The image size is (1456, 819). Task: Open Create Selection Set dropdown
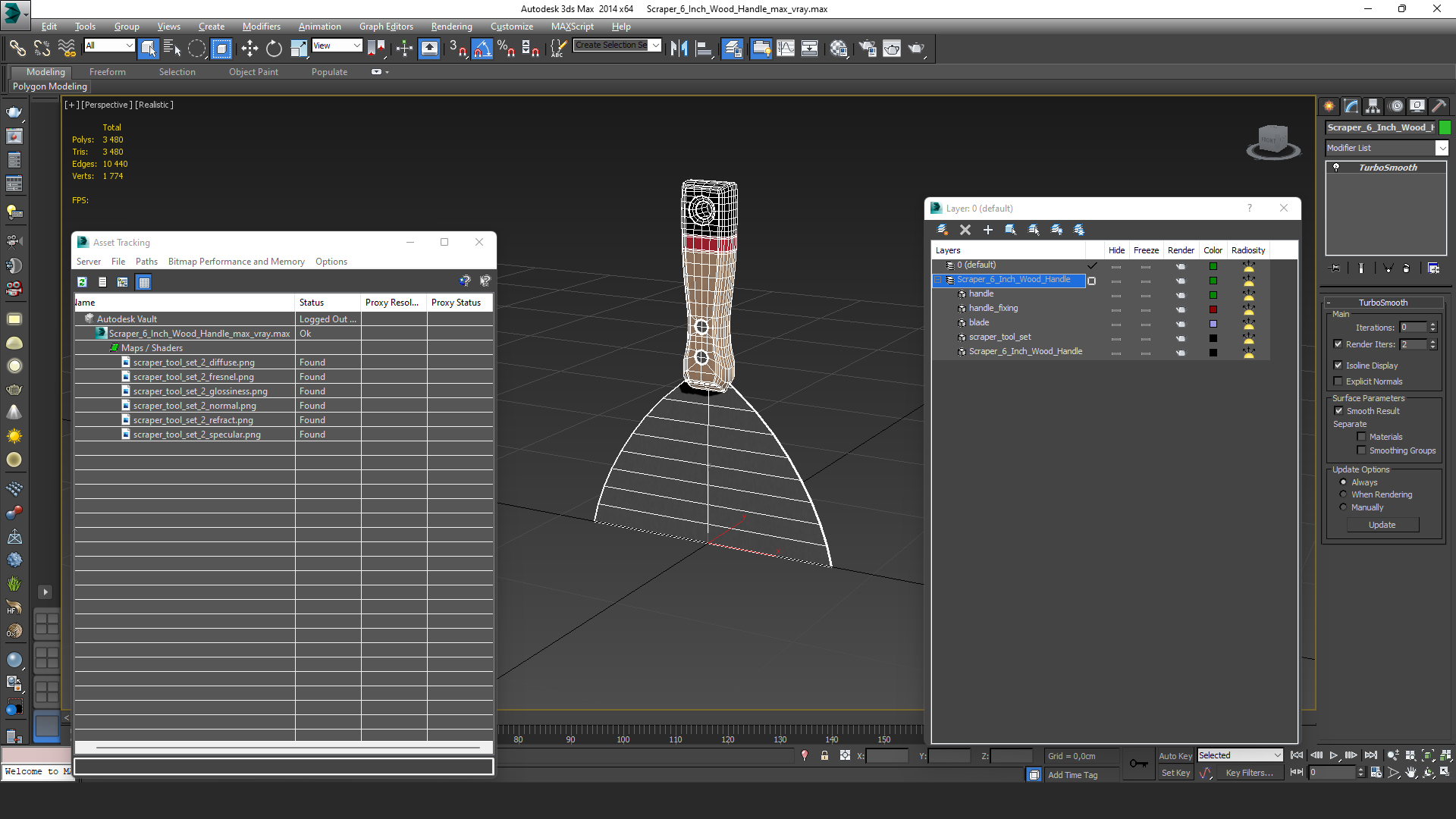(x=656, y=45)
